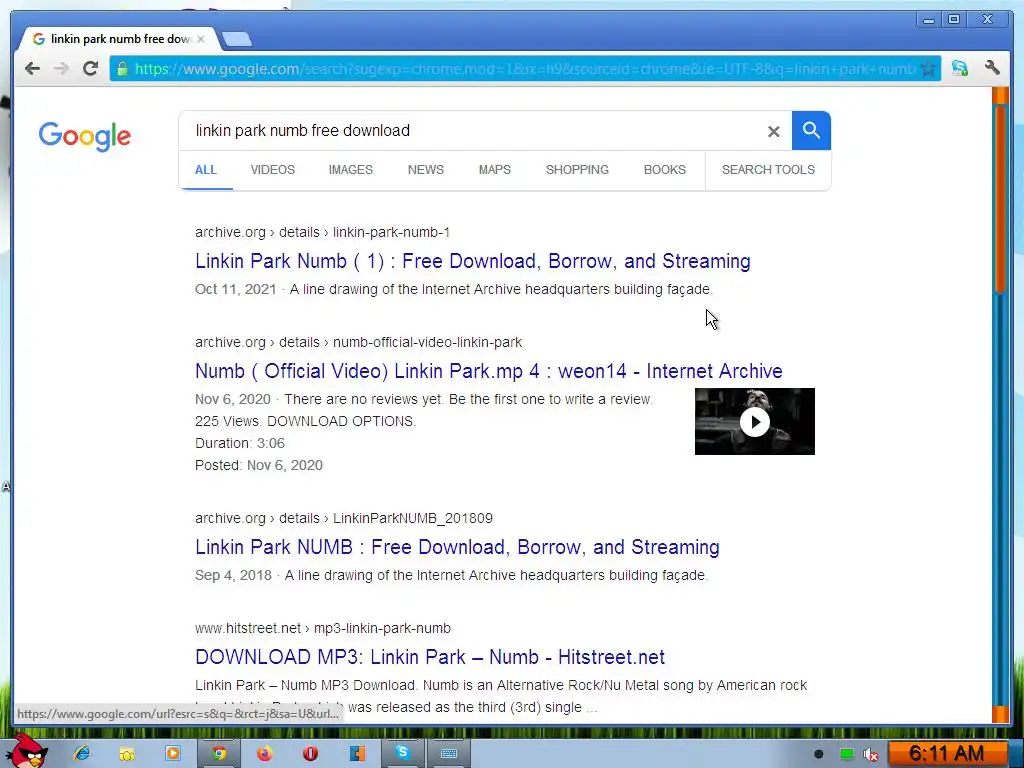Click the green battery tray icon
Image resolution: width=1024 pixels, height=768 pixels.
(846, 754)
